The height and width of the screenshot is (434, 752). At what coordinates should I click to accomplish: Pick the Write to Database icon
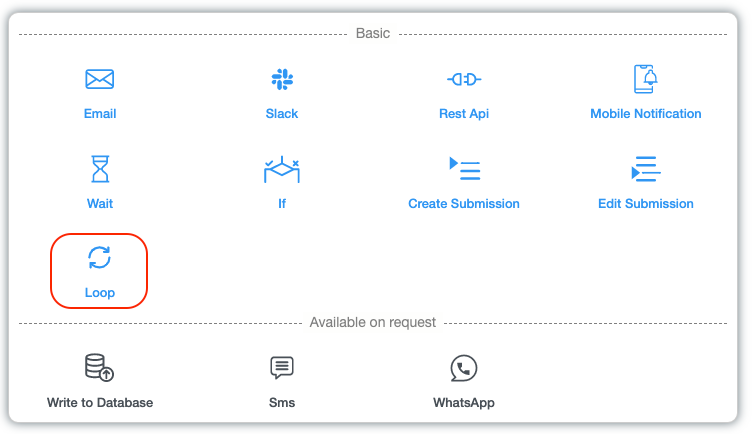[x=100, y=367]
